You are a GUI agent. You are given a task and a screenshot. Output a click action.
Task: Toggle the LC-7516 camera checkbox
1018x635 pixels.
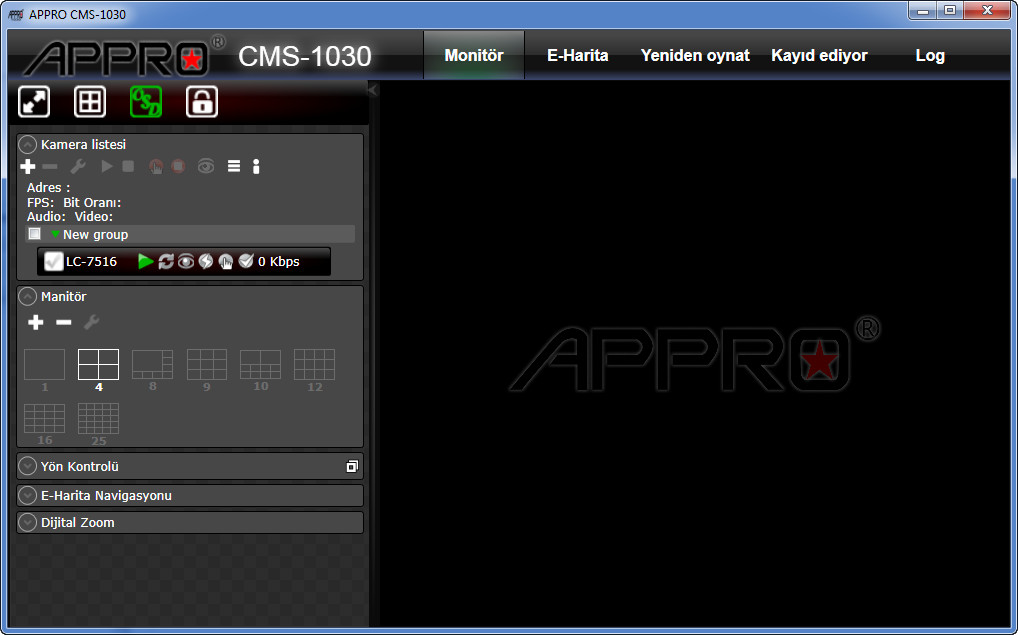tap(53, 262)
